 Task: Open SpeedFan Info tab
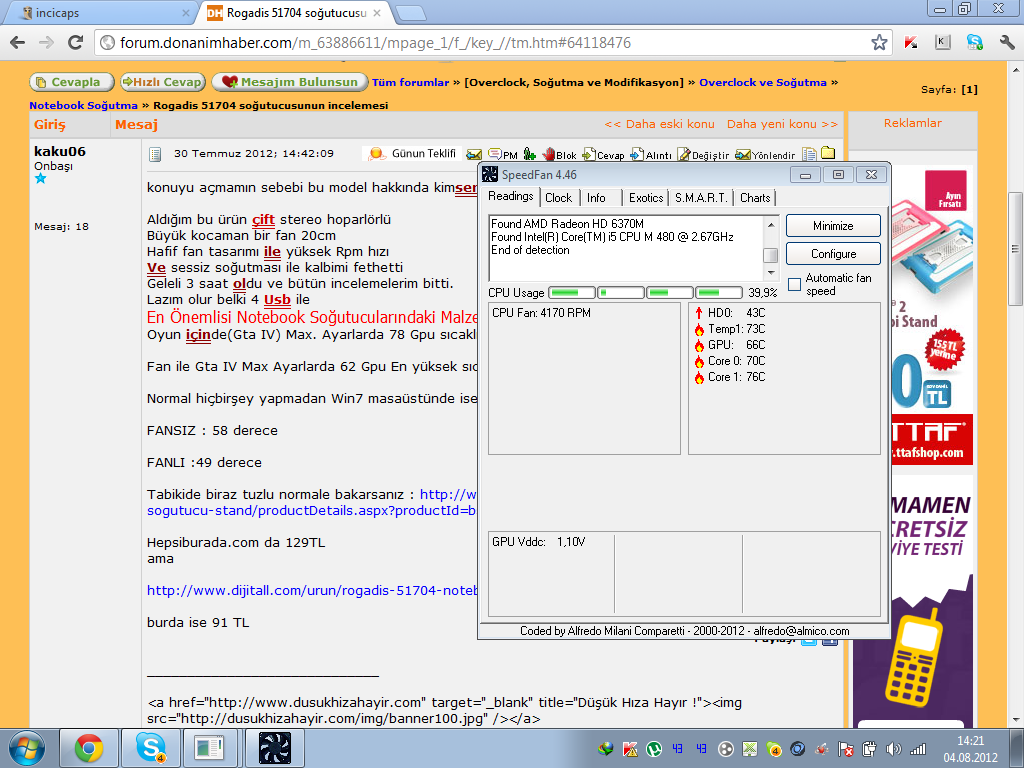[596, 198]
